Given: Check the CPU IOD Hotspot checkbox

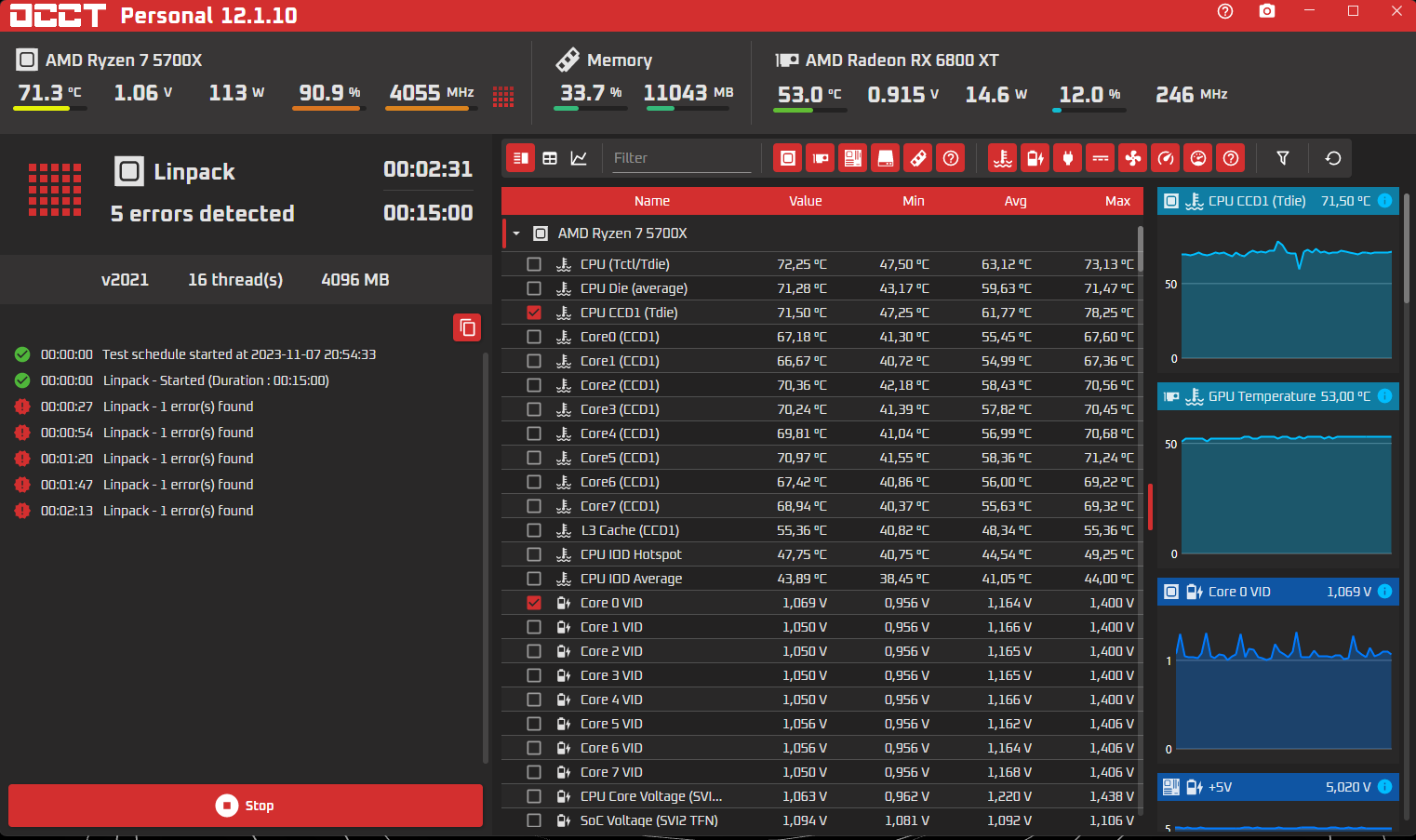Looking at the screenshot, I should tap(534, 554).
